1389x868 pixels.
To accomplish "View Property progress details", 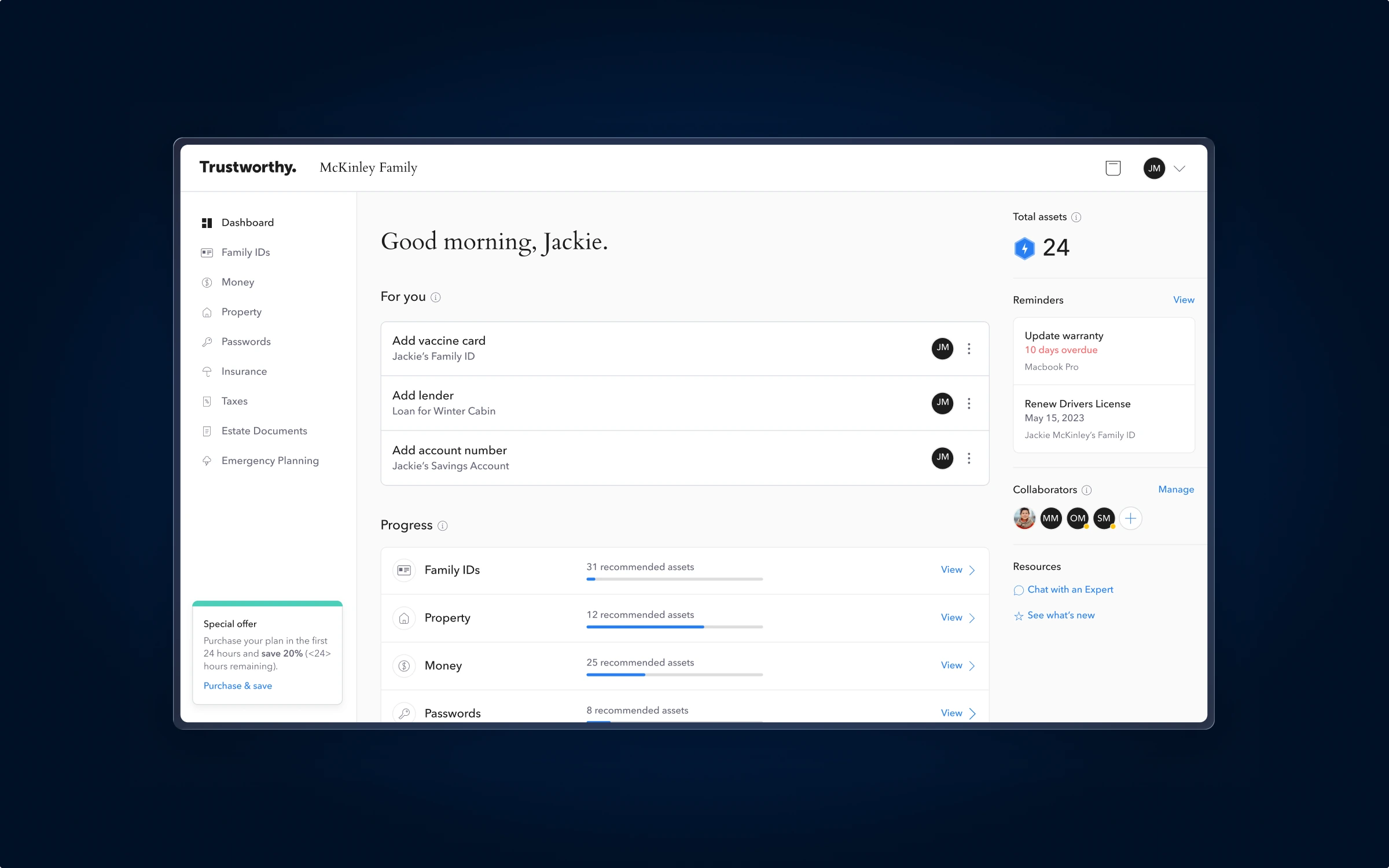I will point(958,618).
